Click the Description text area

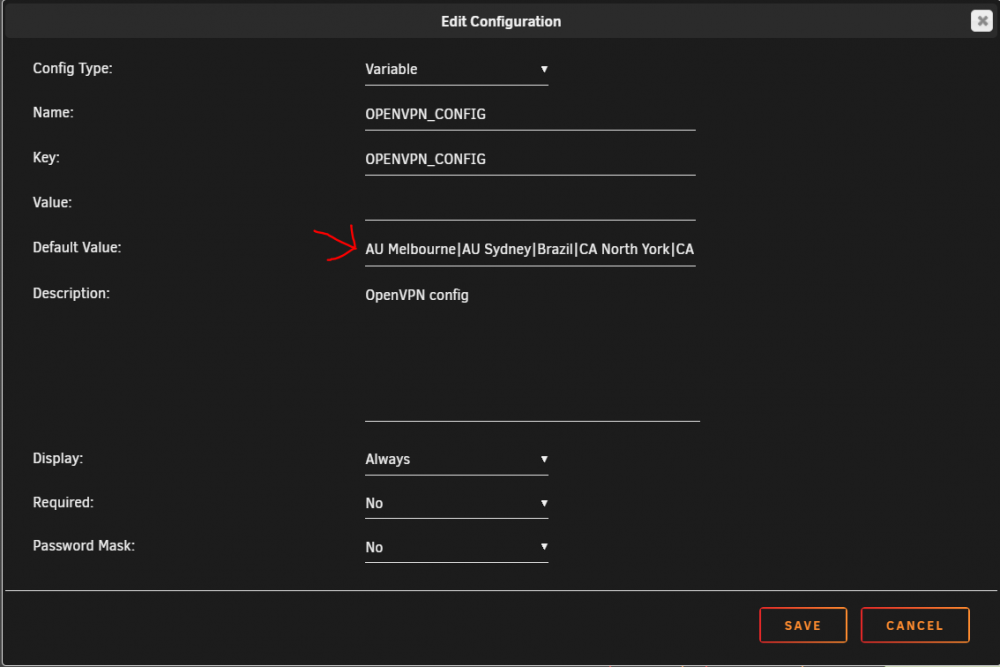pyautogui.click(x=532, y=351)
